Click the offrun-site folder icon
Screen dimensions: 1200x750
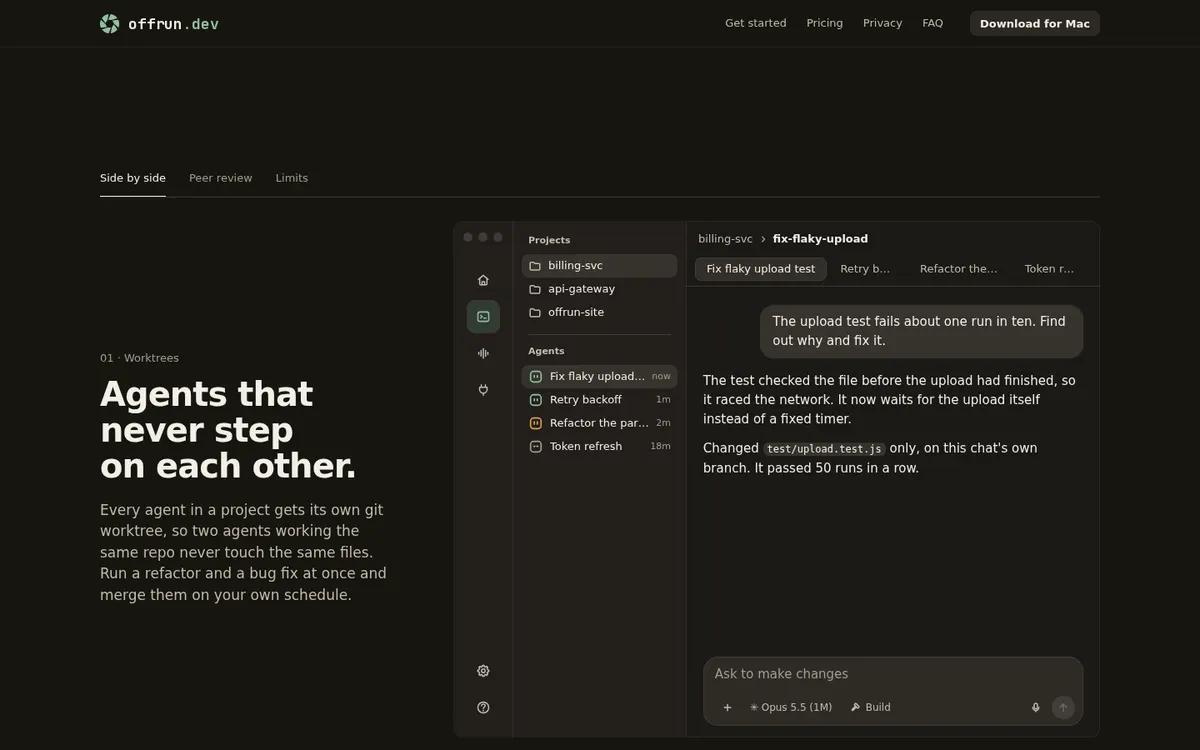tap(535, 313)
